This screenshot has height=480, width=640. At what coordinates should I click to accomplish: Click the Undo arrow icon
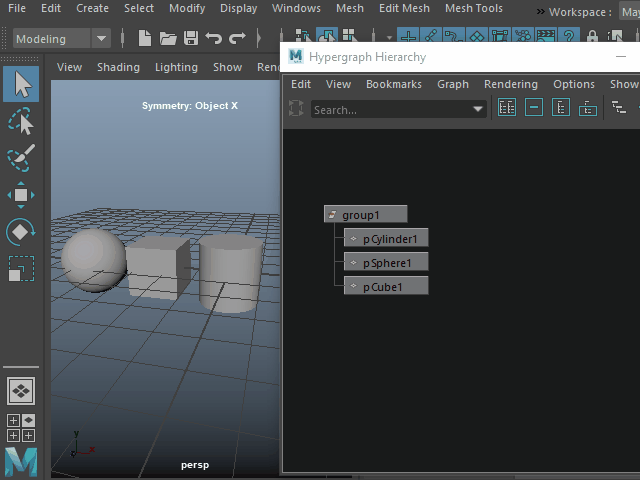coord(213,39)
